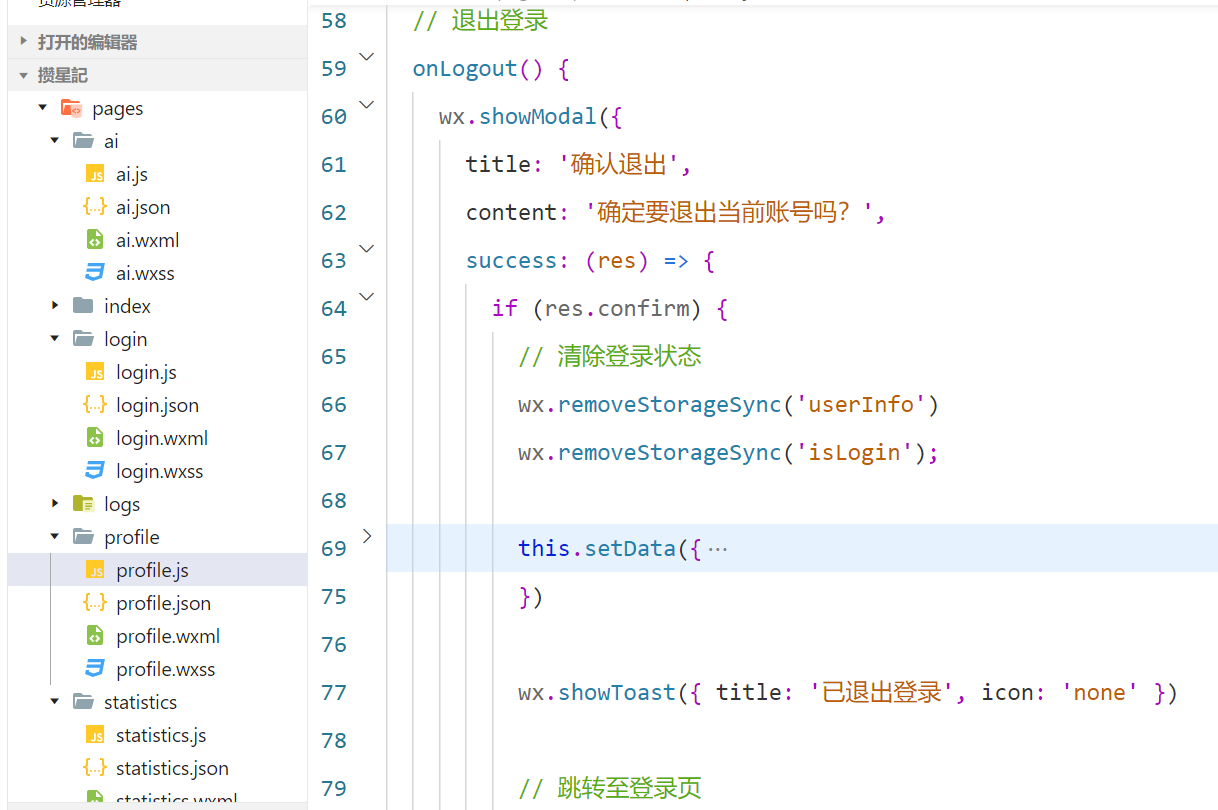Click the 清除登录状态 comment on line 65

pyautogui.click(x=610, y=357)
